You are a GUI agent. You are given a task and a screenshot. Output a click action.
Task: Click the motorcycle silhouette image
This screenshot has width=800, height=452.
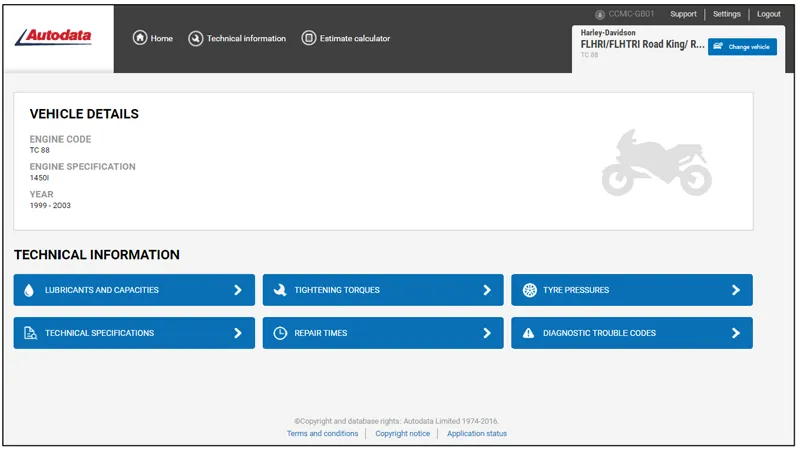pyautogui.click(x=656, y=162)
